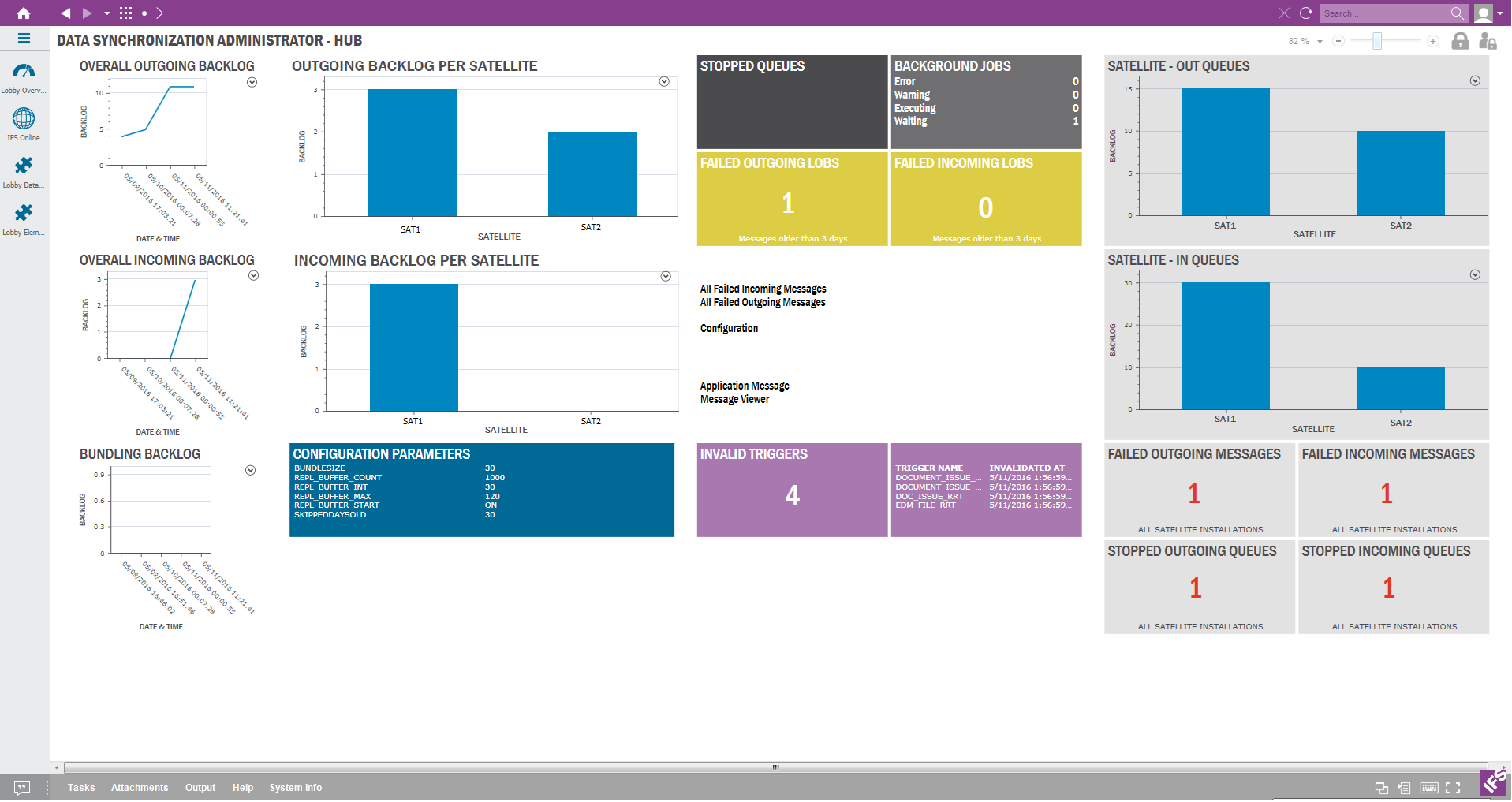Click the refresh icon in top bar
The width and height of the screenshot is (1512, 802).
pos(1306,13)
